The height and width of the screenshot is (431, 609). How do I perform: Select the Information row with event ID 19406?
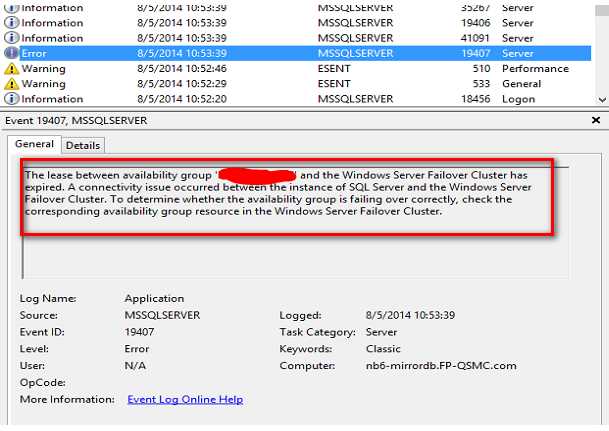tap(298, 23)
